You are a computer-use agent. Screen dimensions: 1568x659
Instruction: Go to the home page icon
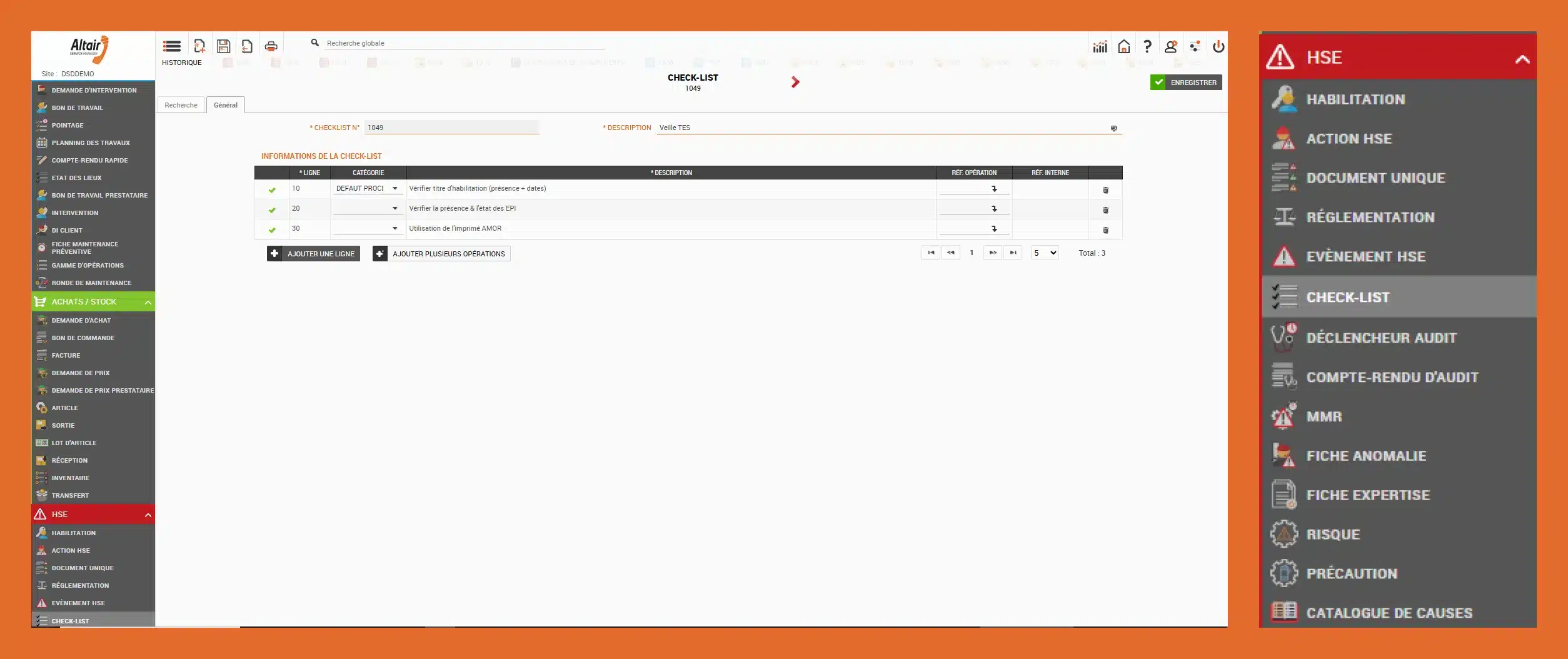(x=1123, y=46)
